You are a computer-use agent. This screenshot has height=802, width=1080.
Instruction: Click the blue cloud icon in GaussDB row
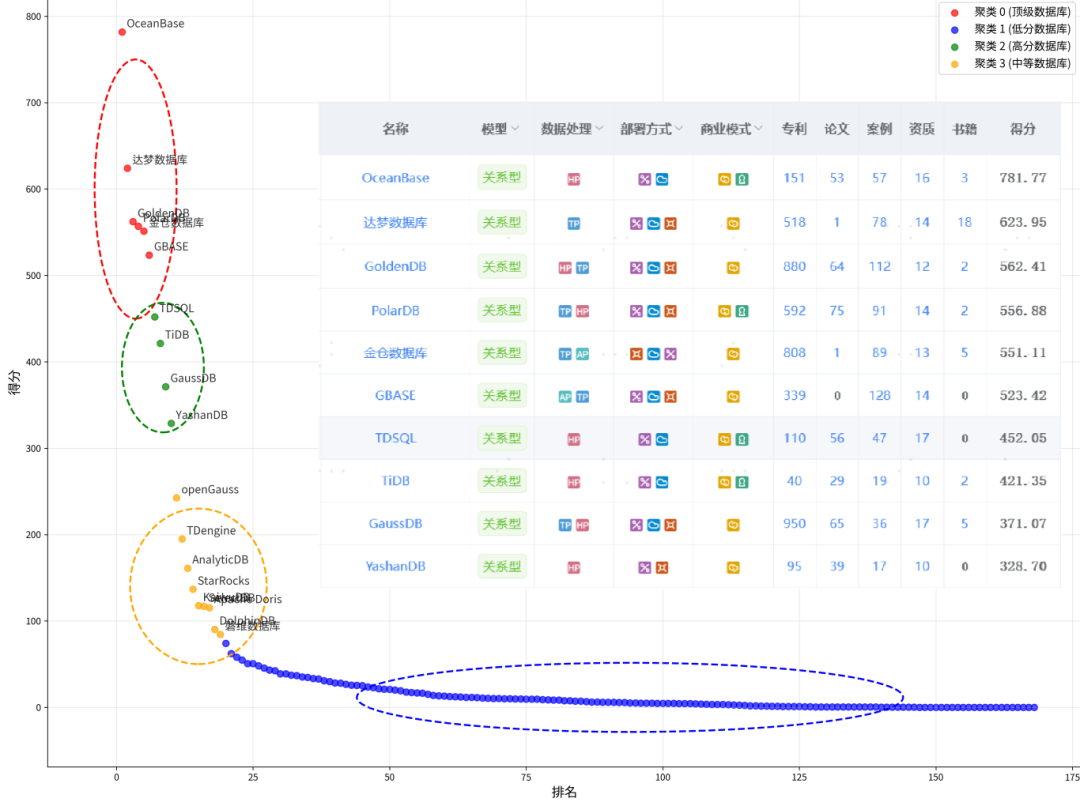point(653,525)
